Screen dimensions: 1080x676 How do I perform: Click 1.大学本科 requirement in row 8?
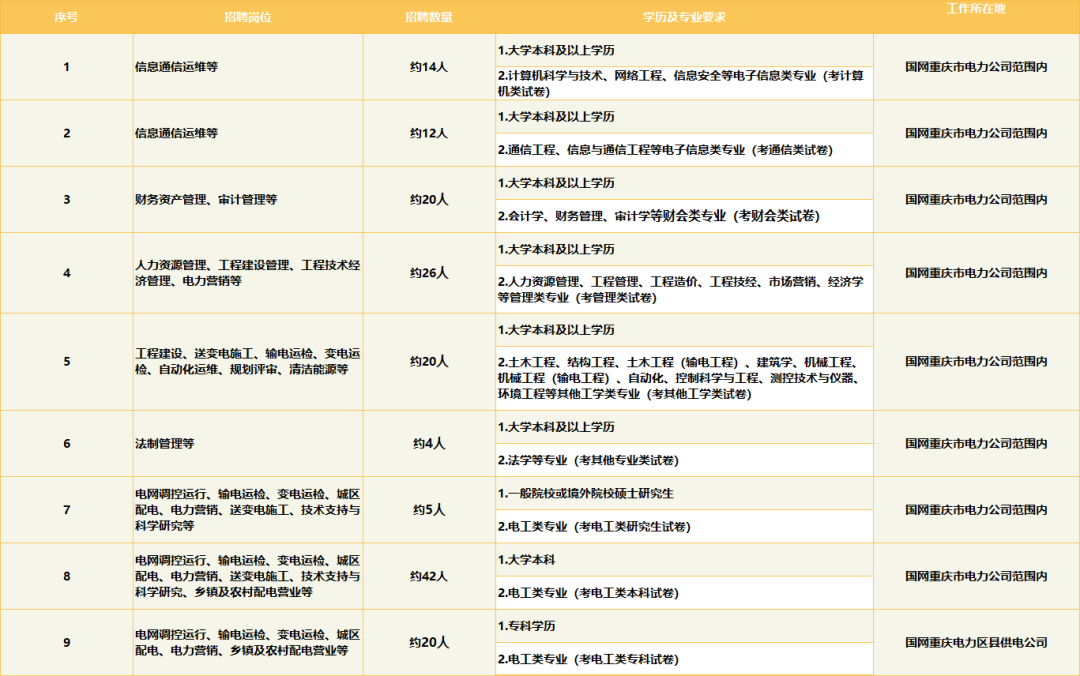pyautogui.click(x=526, y=559)
